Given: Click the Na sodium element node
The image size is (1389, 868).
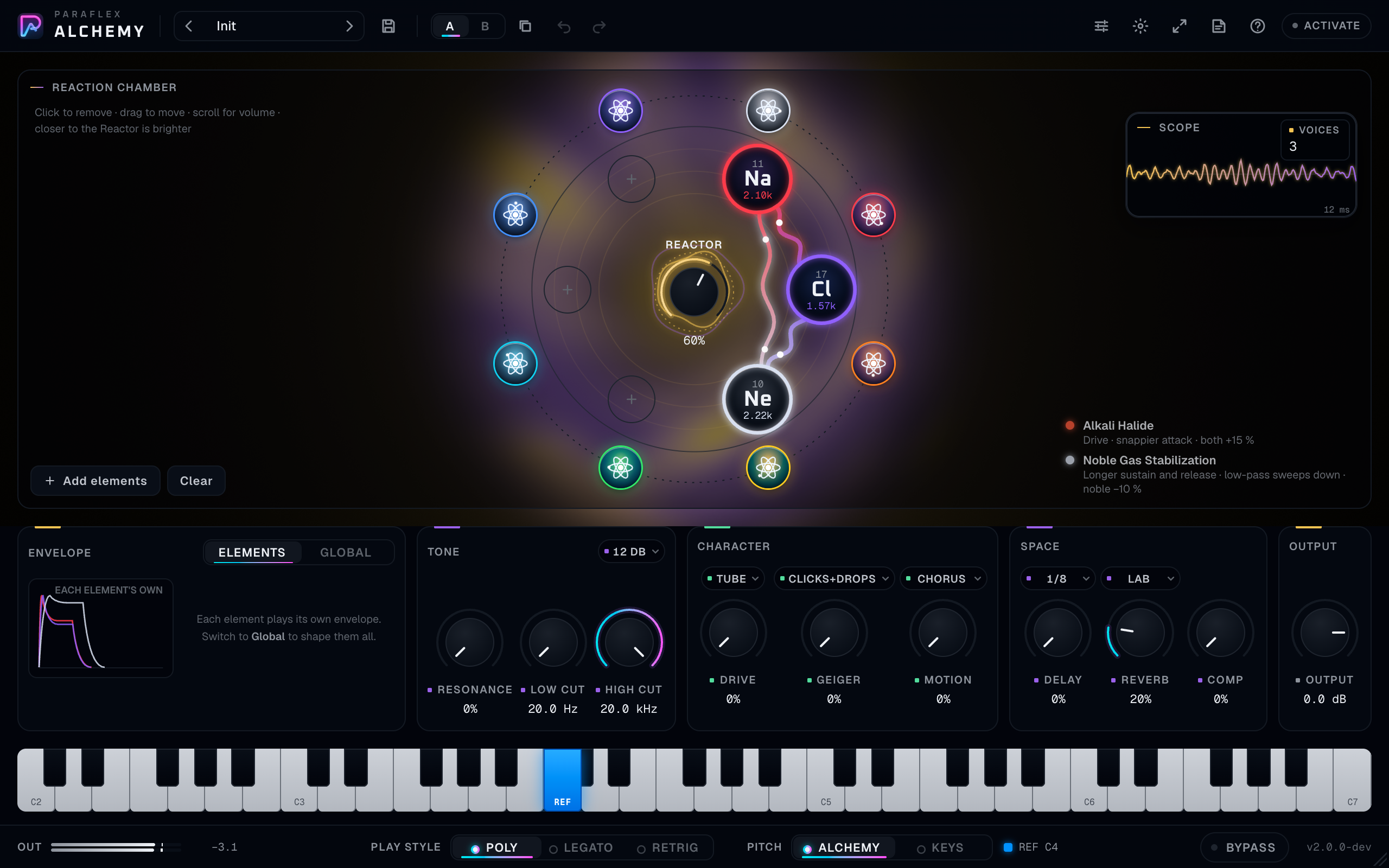Looking at the screenshot, I should click(x=757, y=179).
